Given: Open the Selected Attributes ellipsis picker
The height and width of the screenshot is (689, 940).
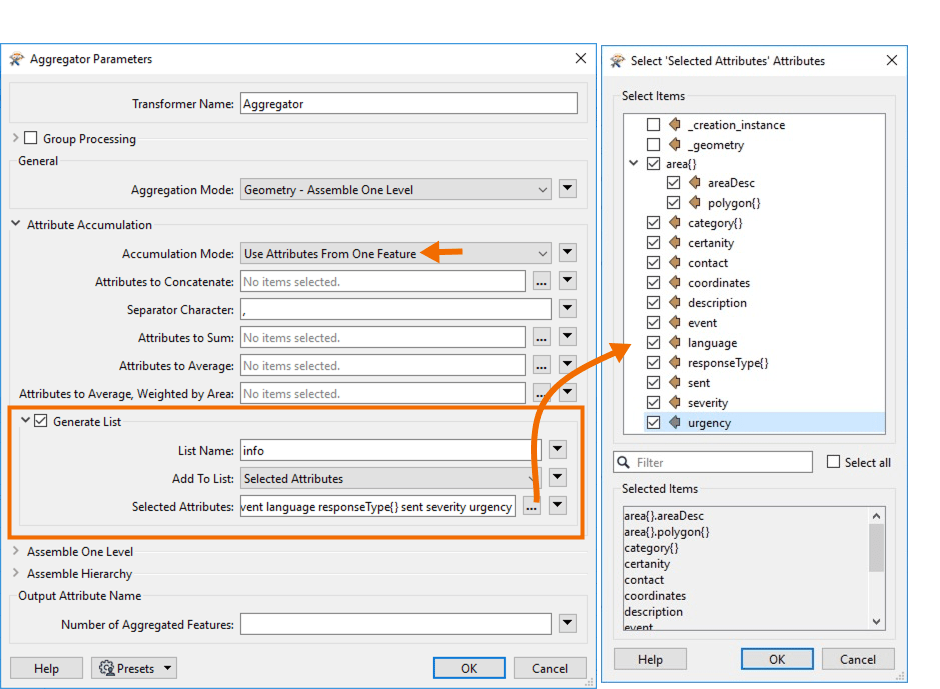Looking at the screenshot, I should point(531,506).
